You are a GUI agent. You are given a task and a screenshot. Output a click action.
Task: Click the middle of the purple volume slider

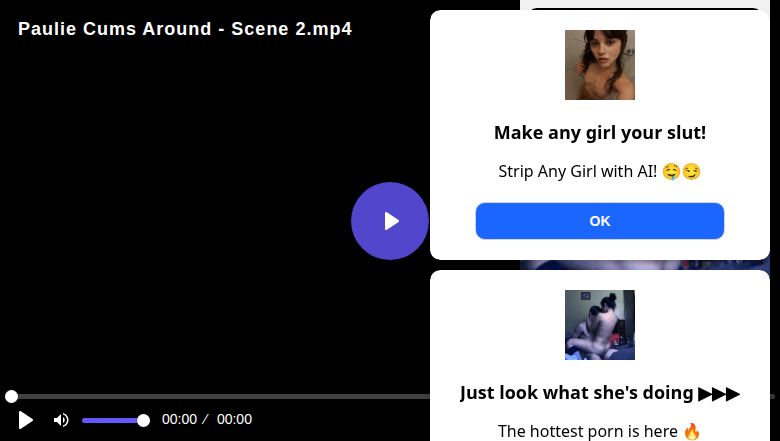point(112,420)
